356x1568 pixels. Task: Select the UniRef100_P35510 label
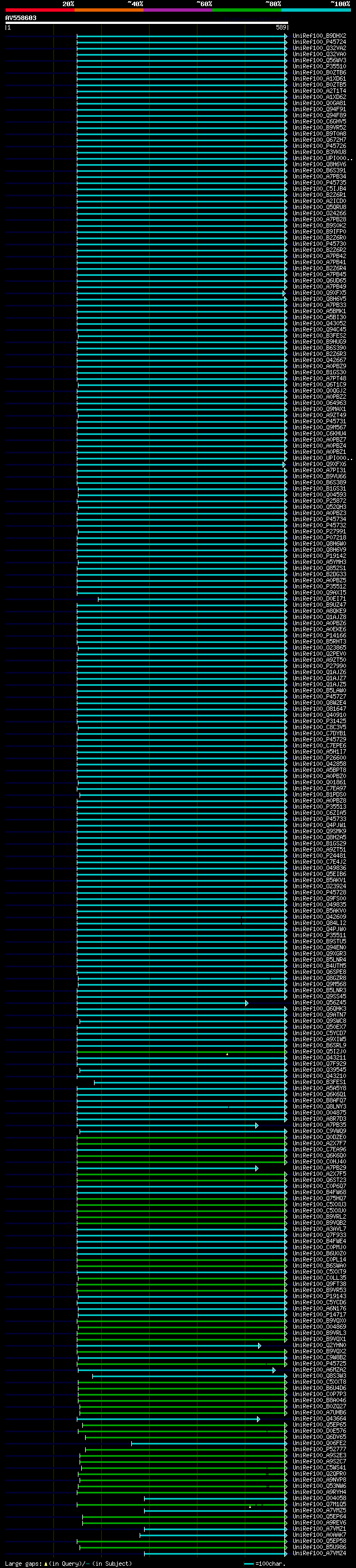pyautogui.click(x=319, y=66)
